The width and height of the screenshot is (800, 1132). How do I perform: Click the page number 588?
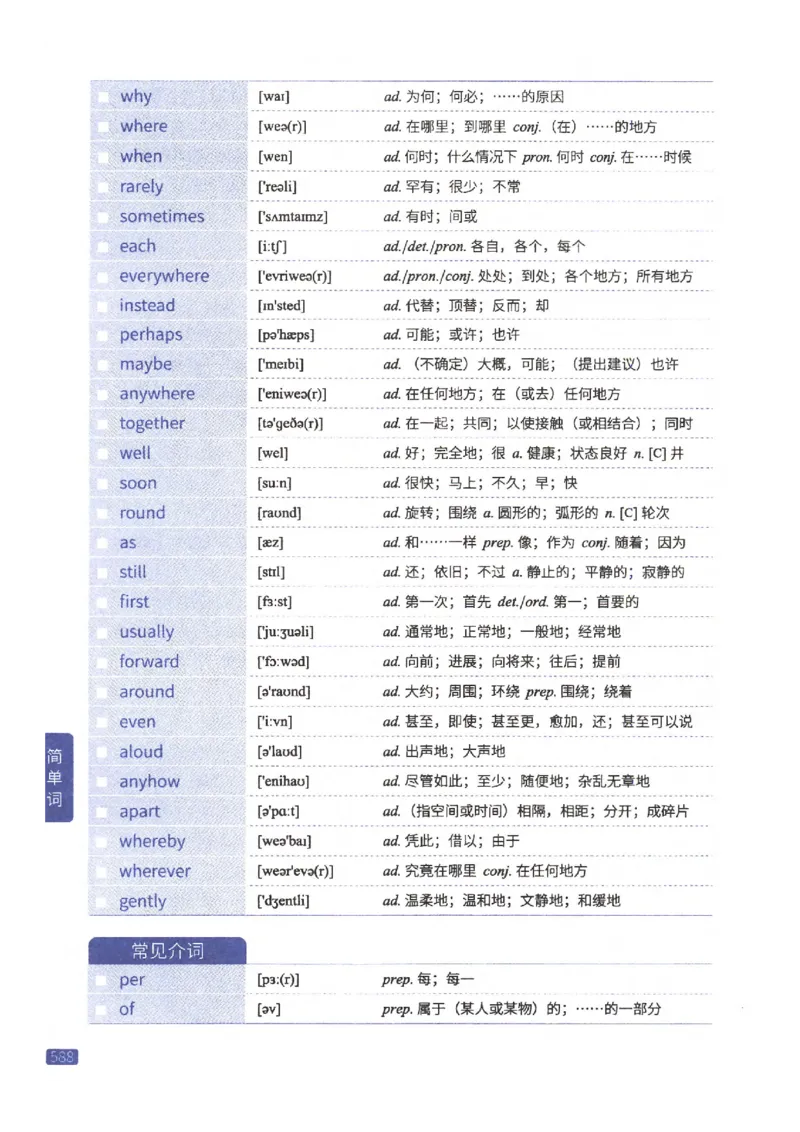tap(62, 1058)
